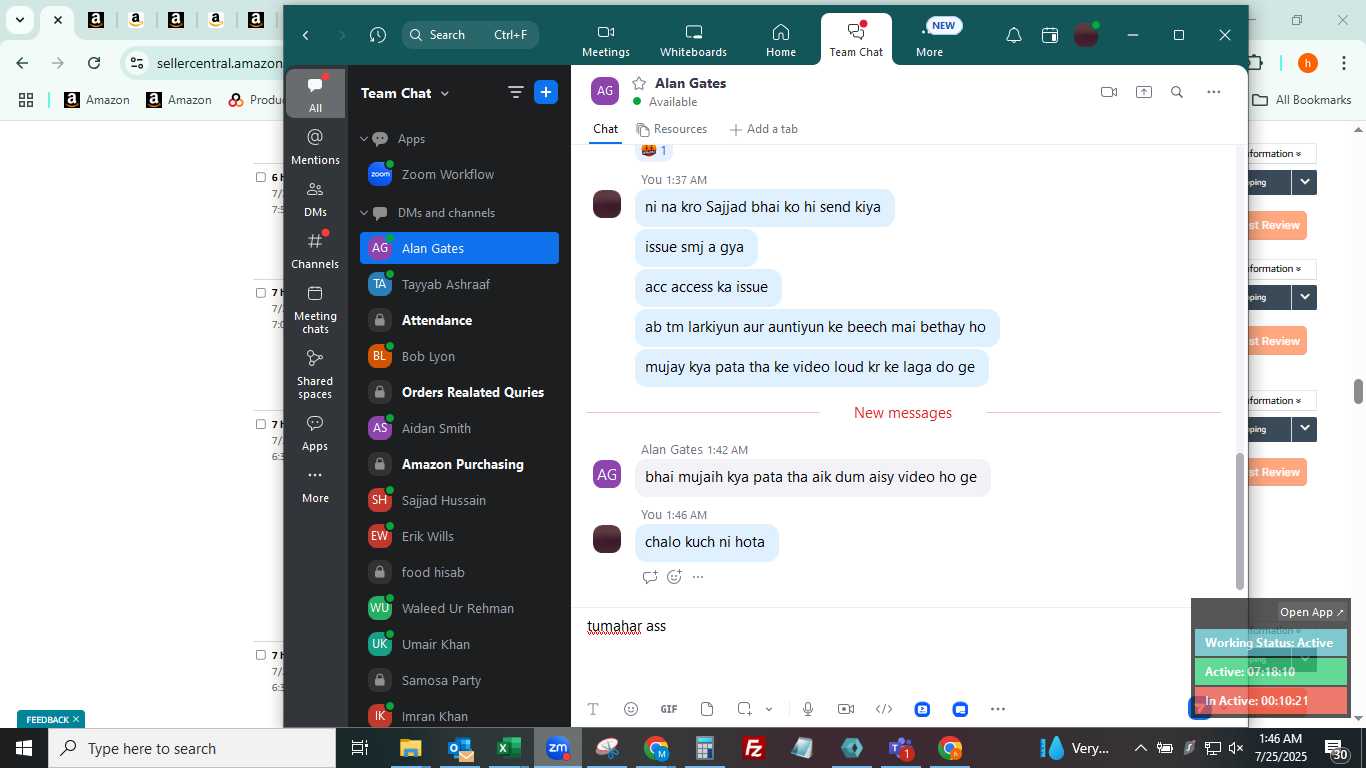Open Channels in the sidebar

click(315, 250)
